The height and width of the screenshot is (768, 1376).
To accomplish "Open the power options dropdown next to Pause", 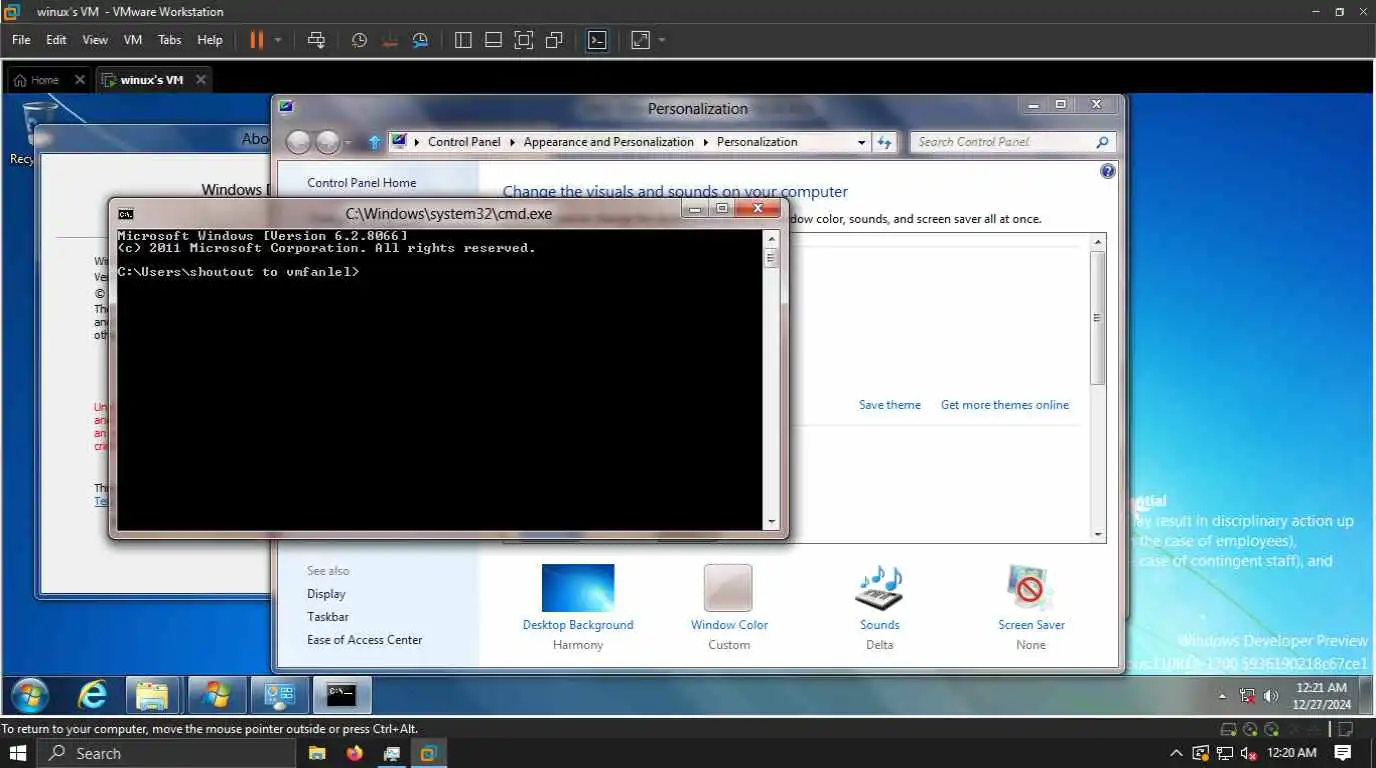I will [x=278, y=40].
